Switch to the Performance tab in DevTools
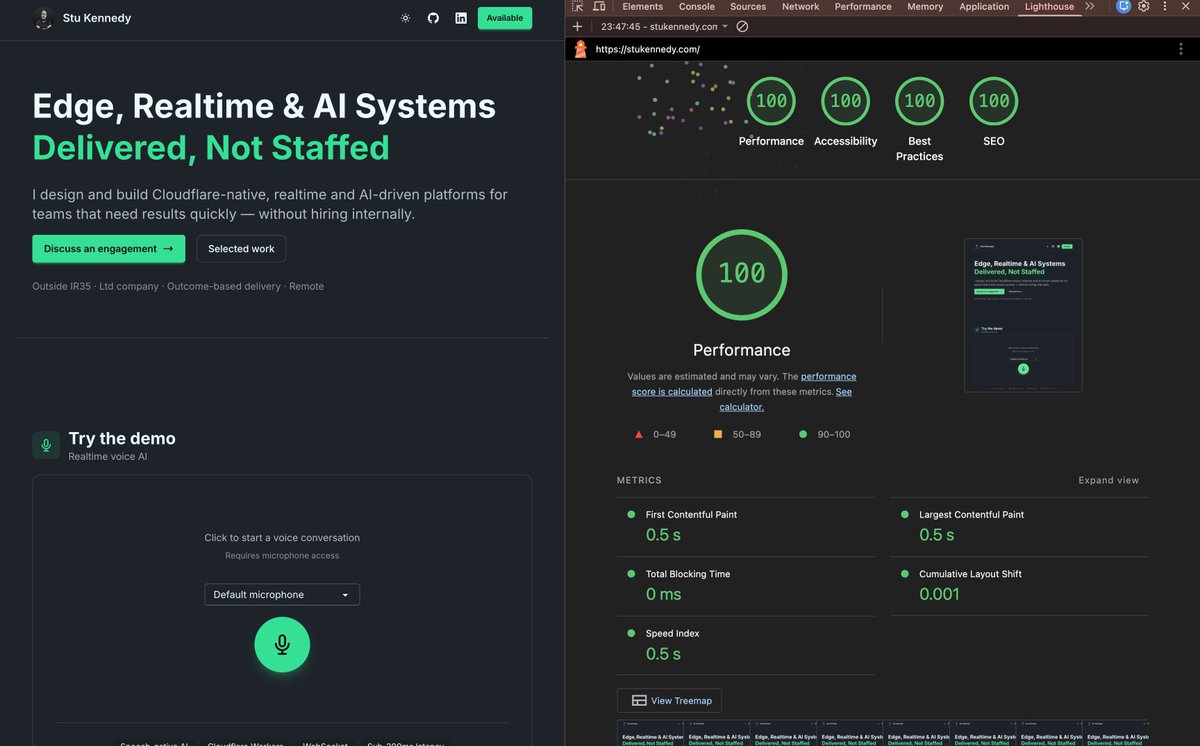Screen dimensions: 1200x746 point(863,6)
